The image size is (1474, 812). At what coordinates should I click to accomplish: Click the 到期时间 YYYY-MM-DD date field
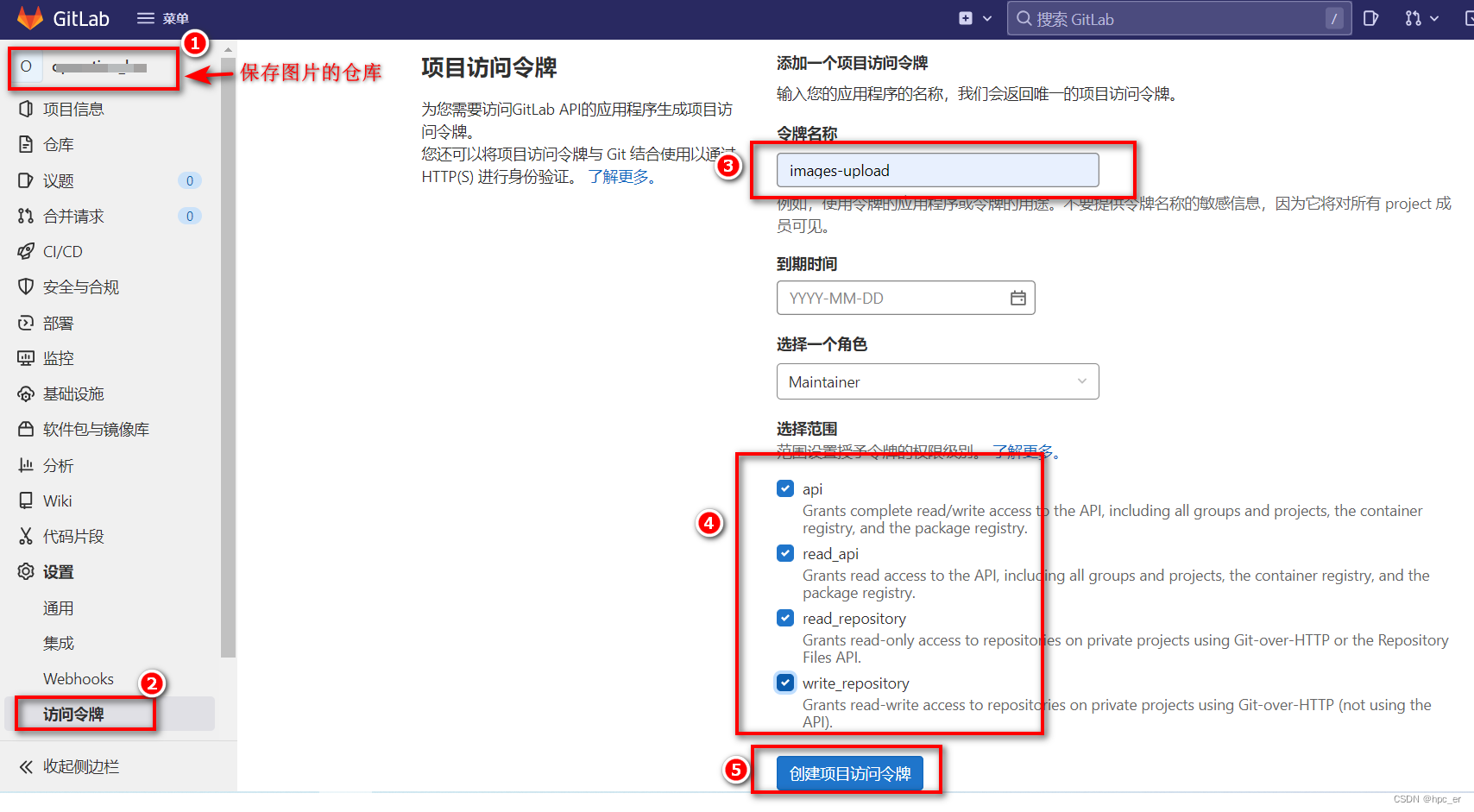[x=905, y=298]
